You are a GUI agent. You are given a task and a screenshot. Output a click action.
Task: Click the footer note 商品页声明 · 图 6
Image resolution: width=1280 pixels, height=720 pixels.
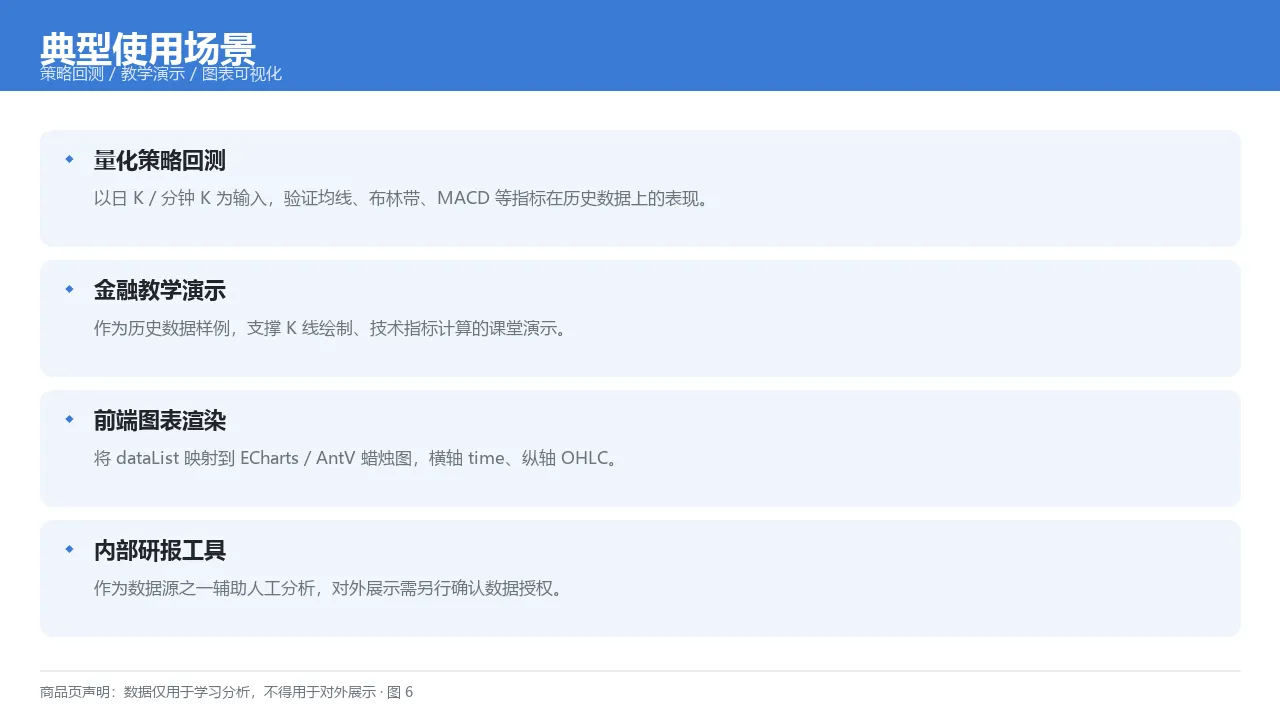[227, 692]
